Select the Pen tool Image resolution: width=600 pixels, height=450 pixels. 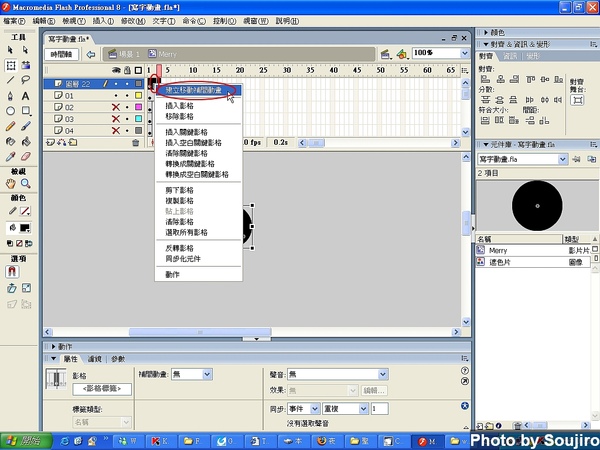point(11,96)
